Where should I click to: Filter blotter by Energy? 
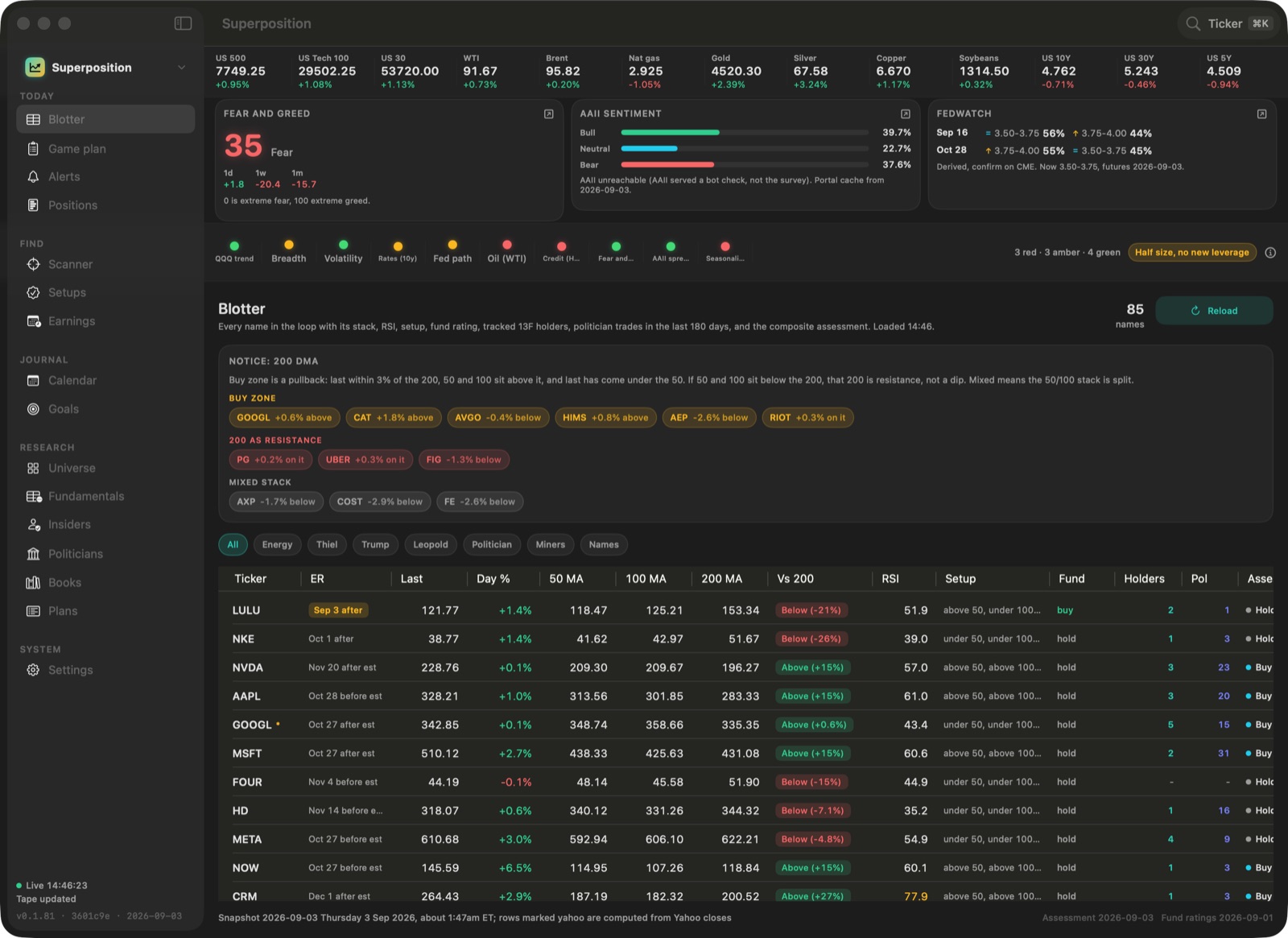pos(277,545)
